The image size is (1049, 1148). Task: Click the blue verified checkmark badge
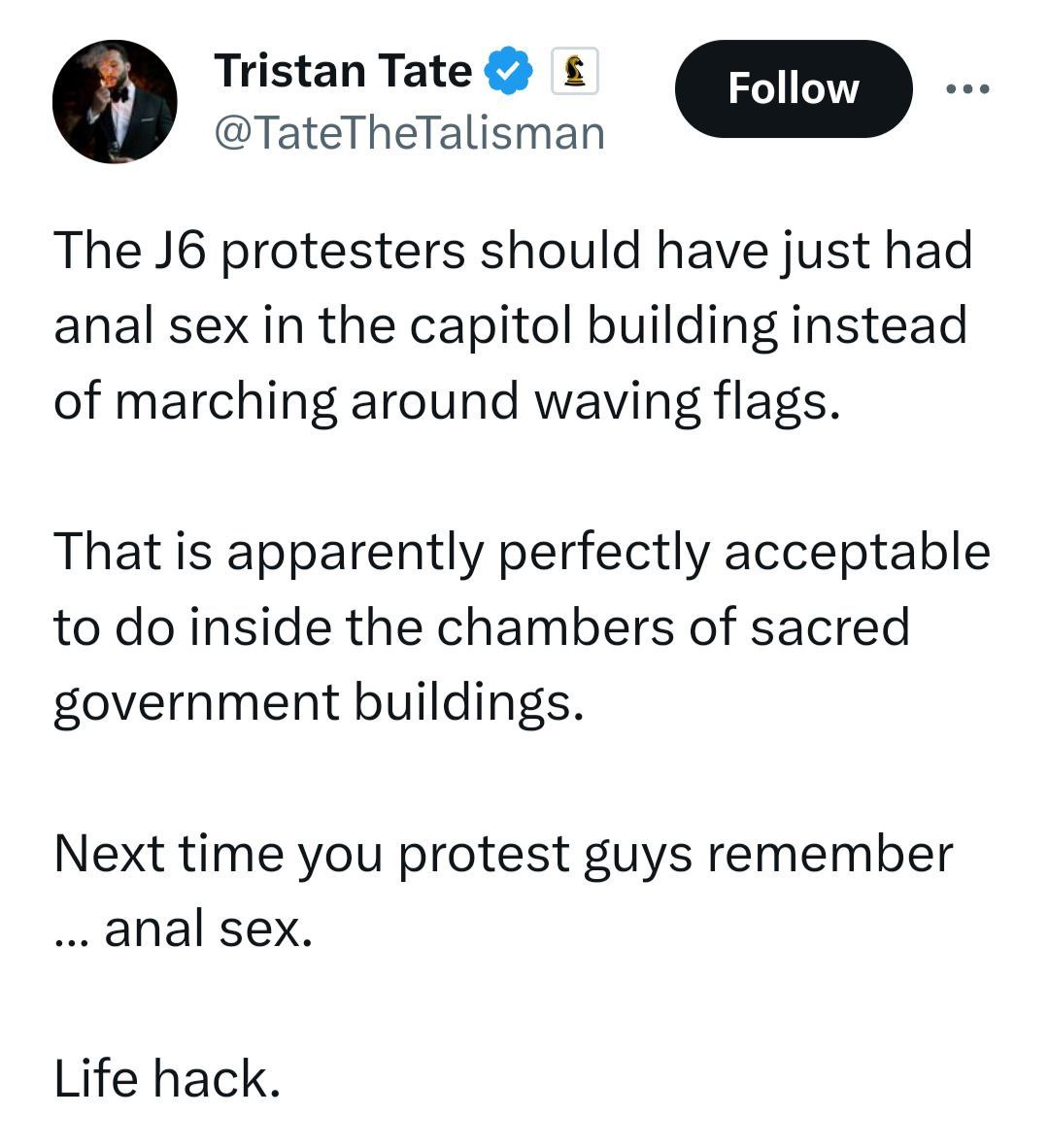pos(509,72)
